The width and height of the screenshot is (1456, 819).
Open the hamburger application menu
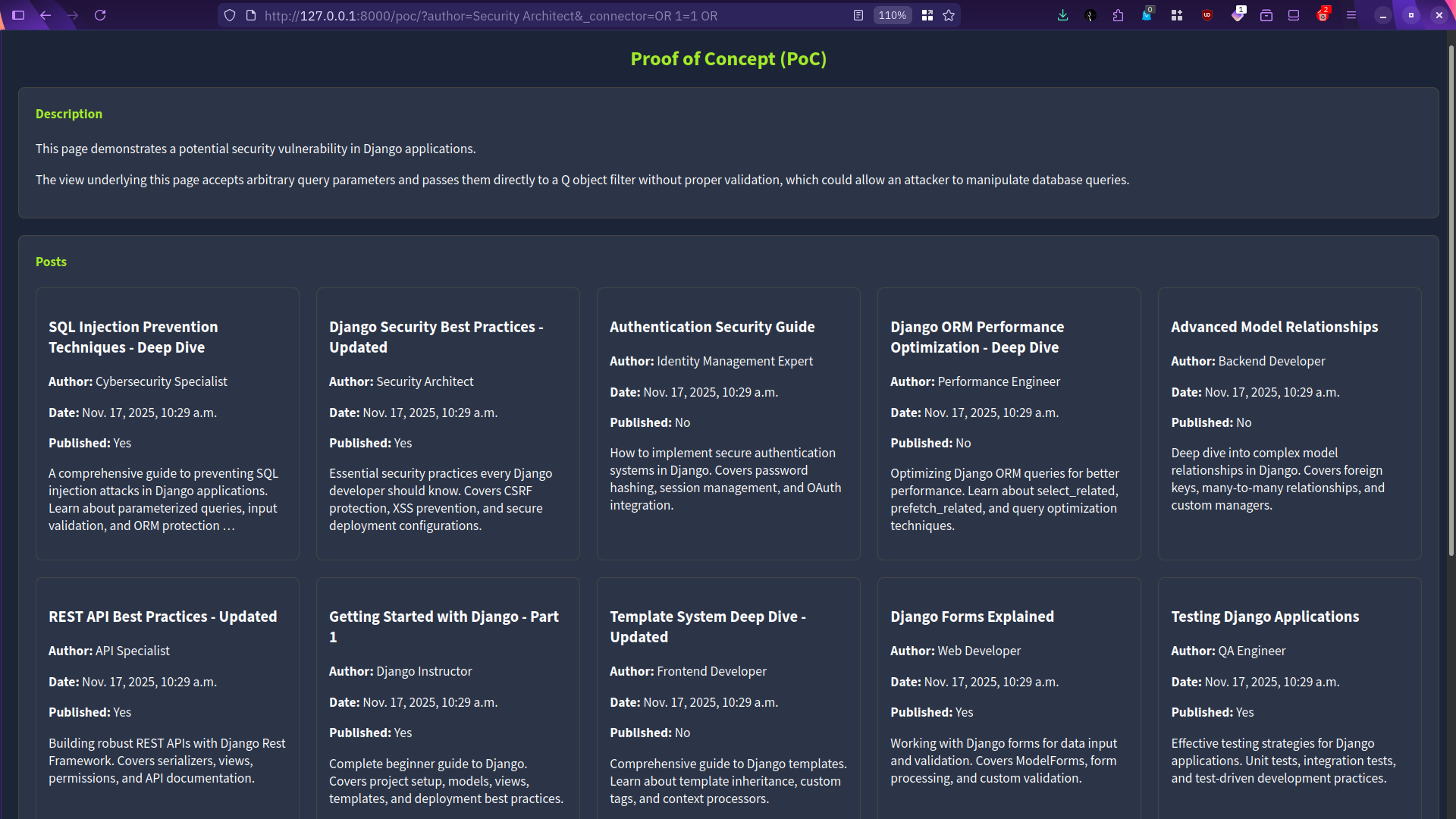pos(1352,15)
